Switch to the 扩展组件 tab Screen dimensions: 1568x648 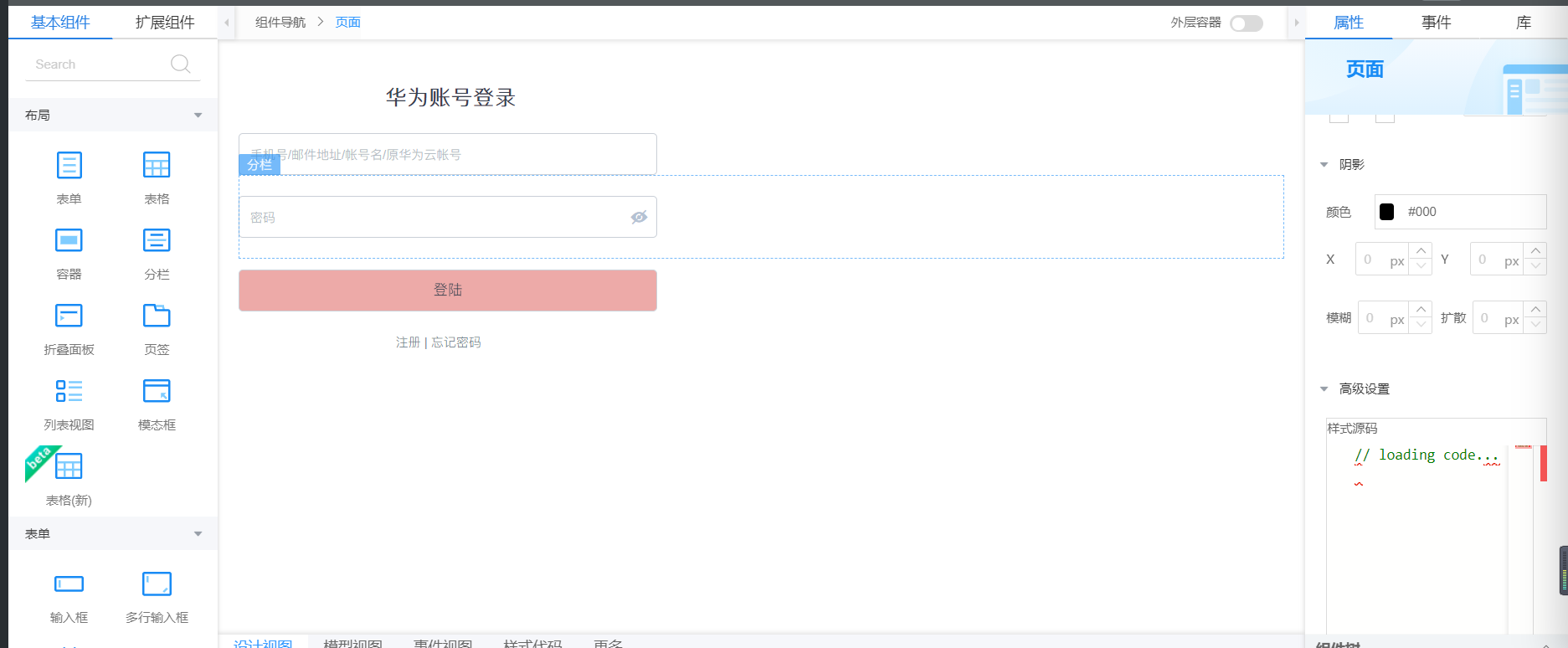[x=165, y=23]
